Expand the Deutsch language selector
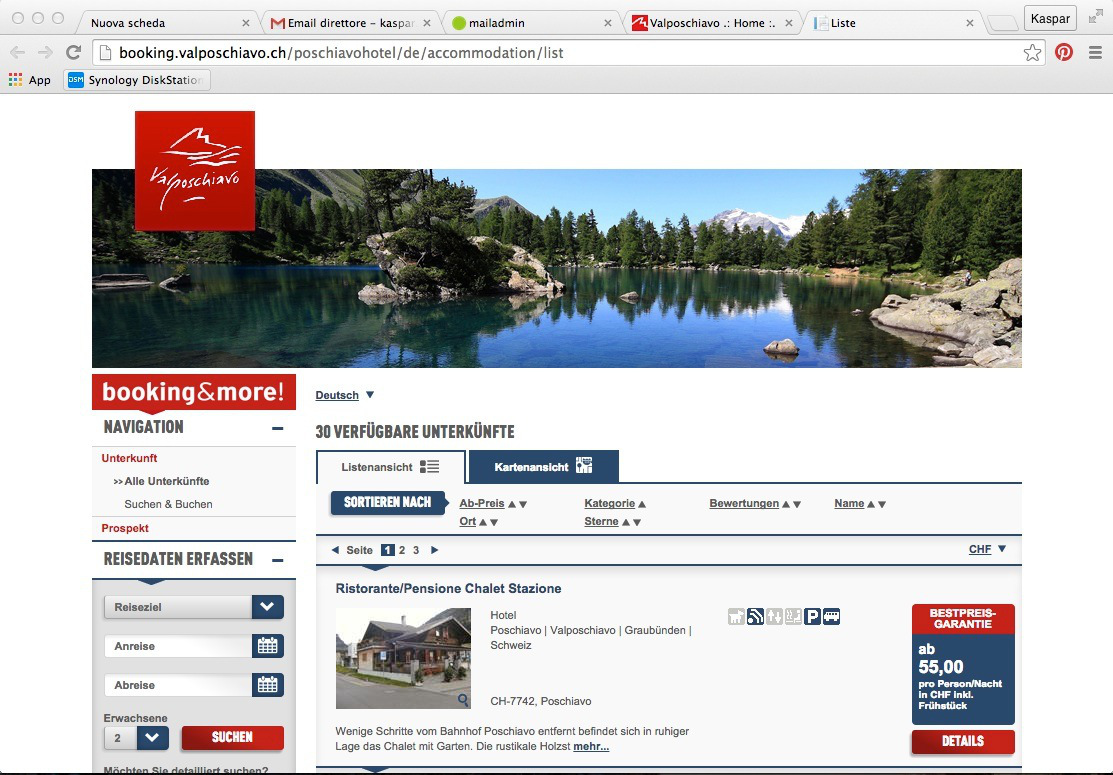This screenshot has width=1113, height=775. (345, 395)
